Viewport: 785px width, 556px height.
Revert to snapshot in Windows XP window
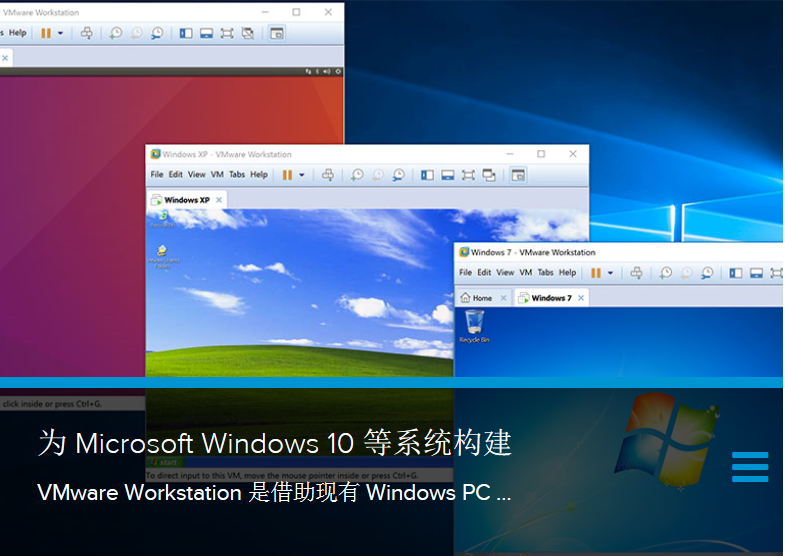(x=378, y=175)
